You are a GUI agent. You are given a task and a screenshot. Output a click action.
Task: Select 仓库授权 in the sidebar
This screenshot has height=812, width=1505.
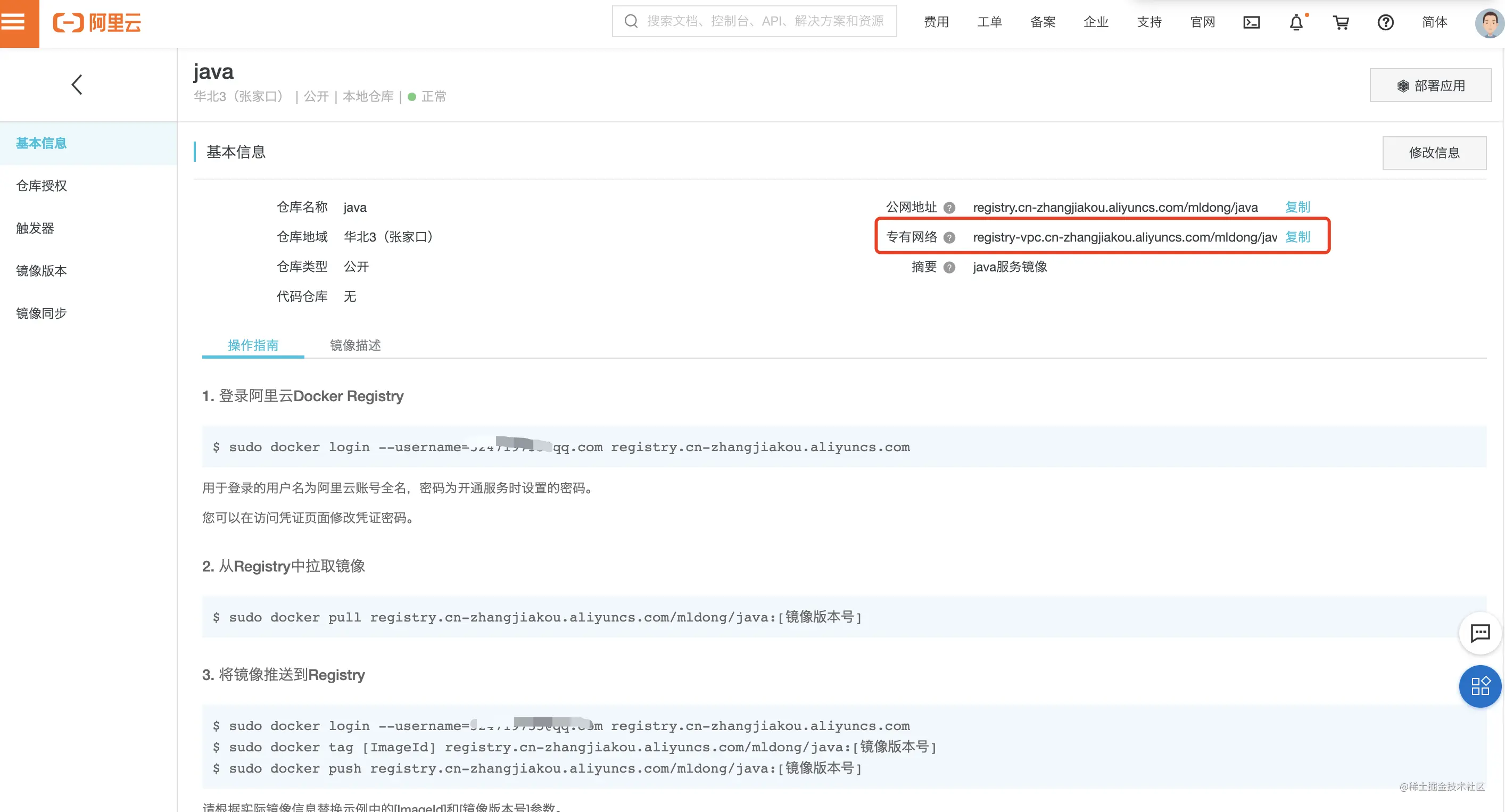pos(88,186)
